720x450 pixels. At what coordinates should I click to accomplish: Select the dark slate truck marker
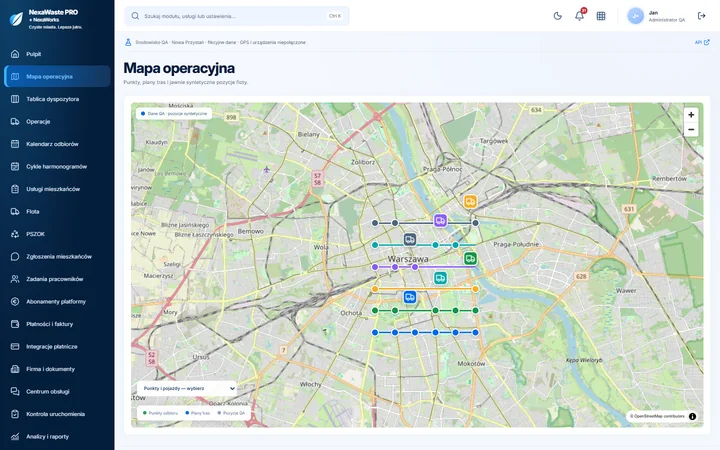click(x=410, y=239)
